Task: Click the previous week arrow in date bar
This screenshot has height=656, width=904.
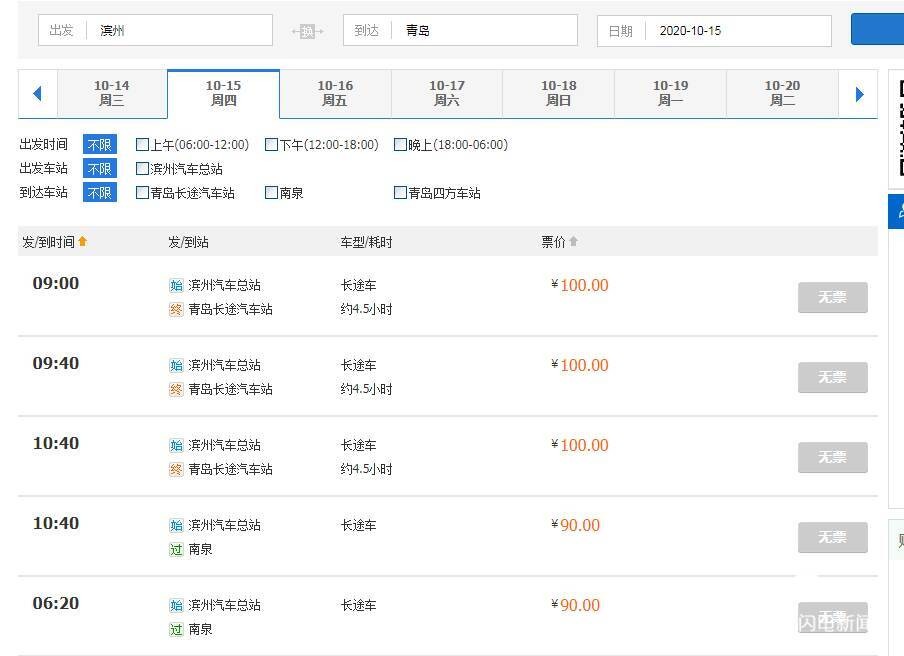Action: [38, 94]
